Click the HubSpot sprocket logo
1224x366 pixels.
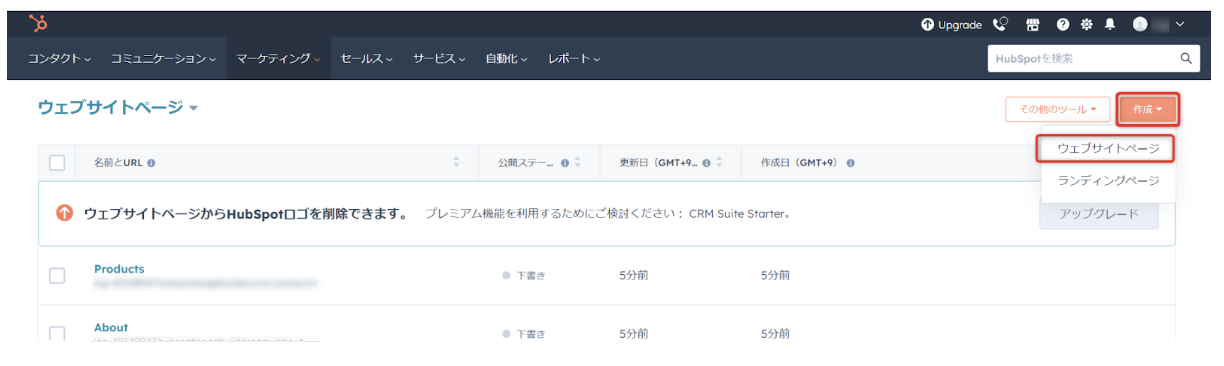tap(38, 23)
